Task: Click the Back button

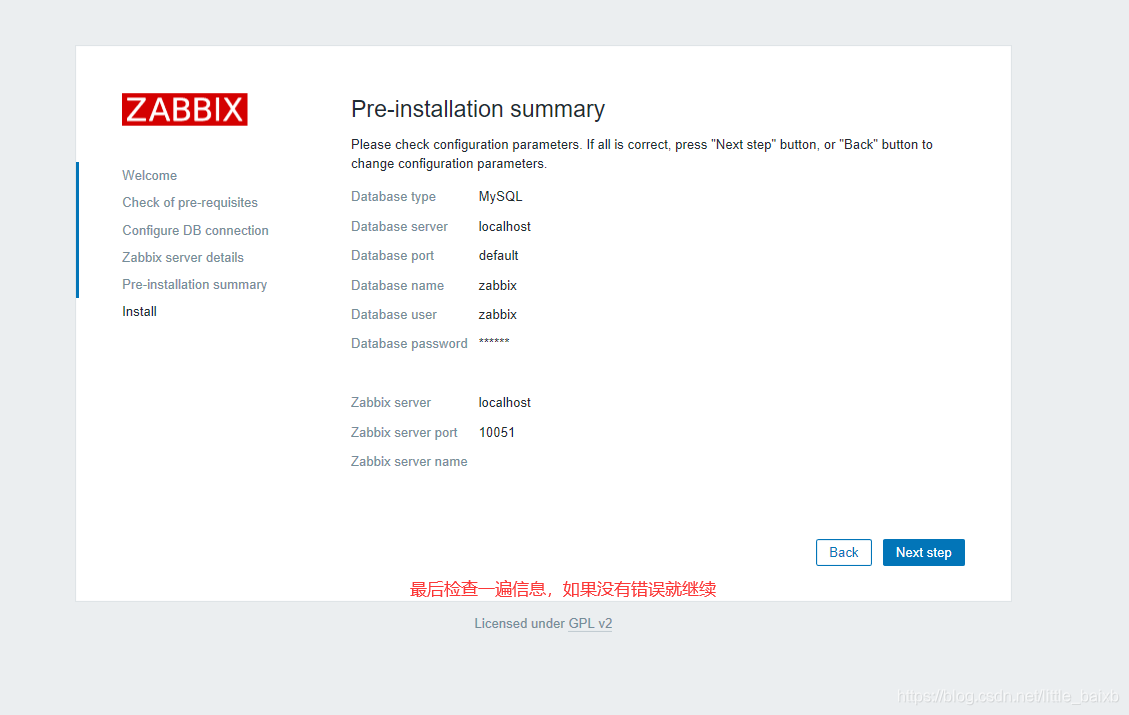Action: coord(843,552)
